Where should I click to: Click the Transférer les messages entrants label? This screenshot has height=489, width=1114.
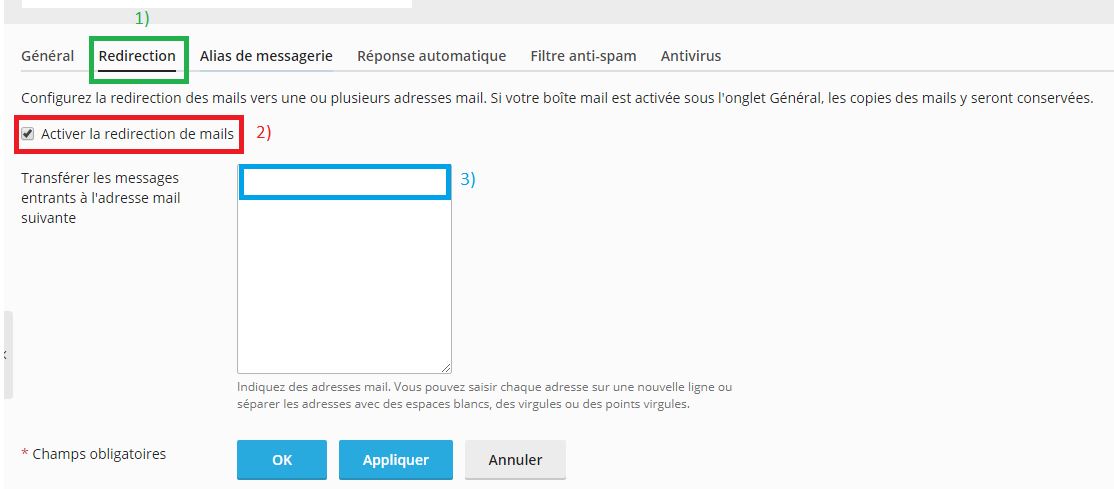[x=100, y=198]
